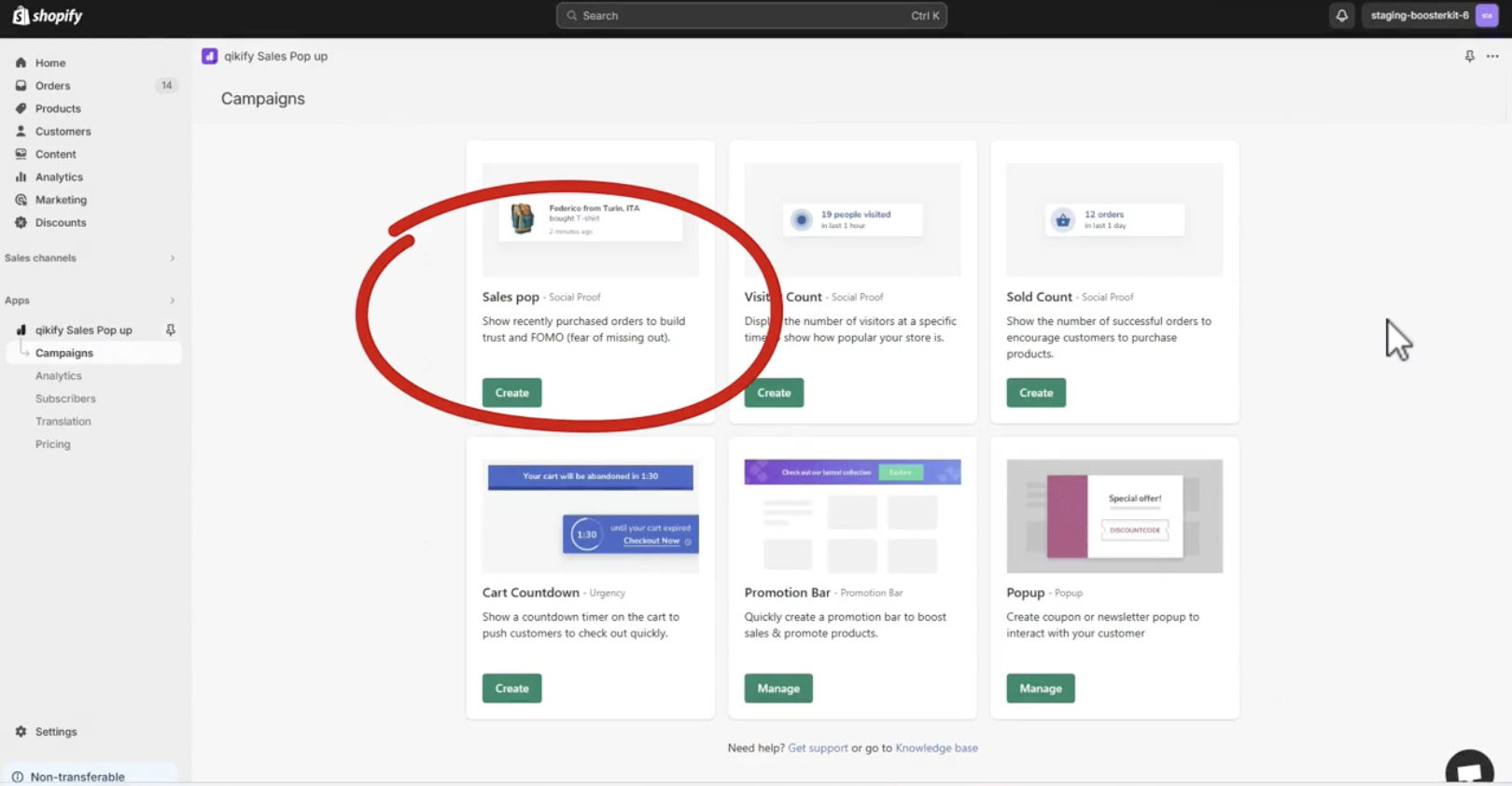Click the Promotion Bar preview image
Screen dimensions: 1512x786
852,516
